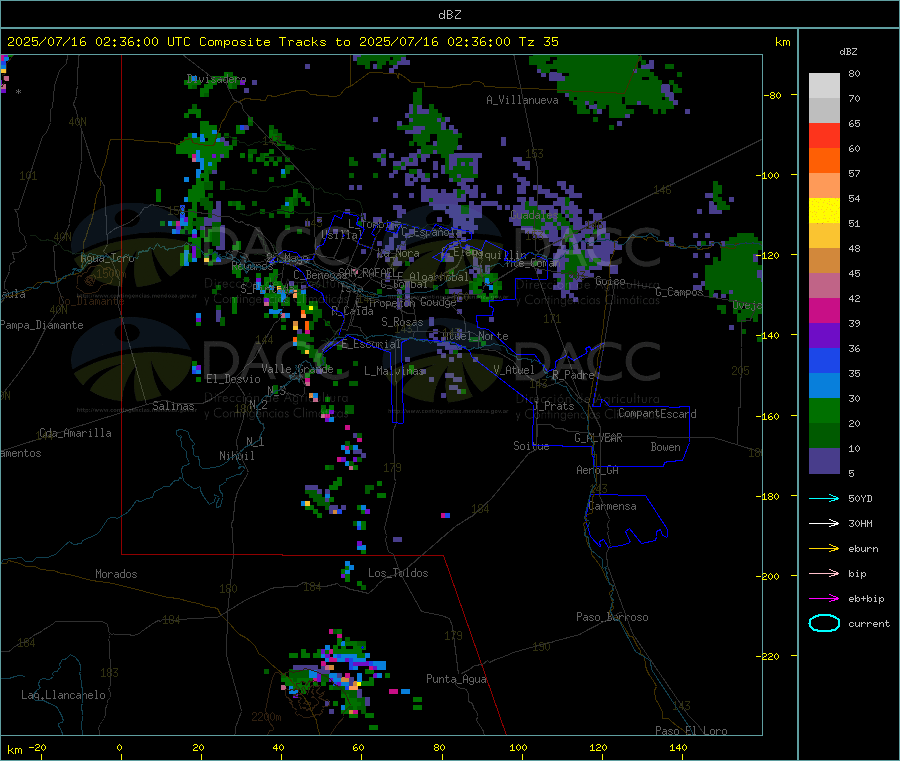This screenshot has height=761, width=900.
Task: Click the 'Punta_Agua' map label
Action: [456, 679]
